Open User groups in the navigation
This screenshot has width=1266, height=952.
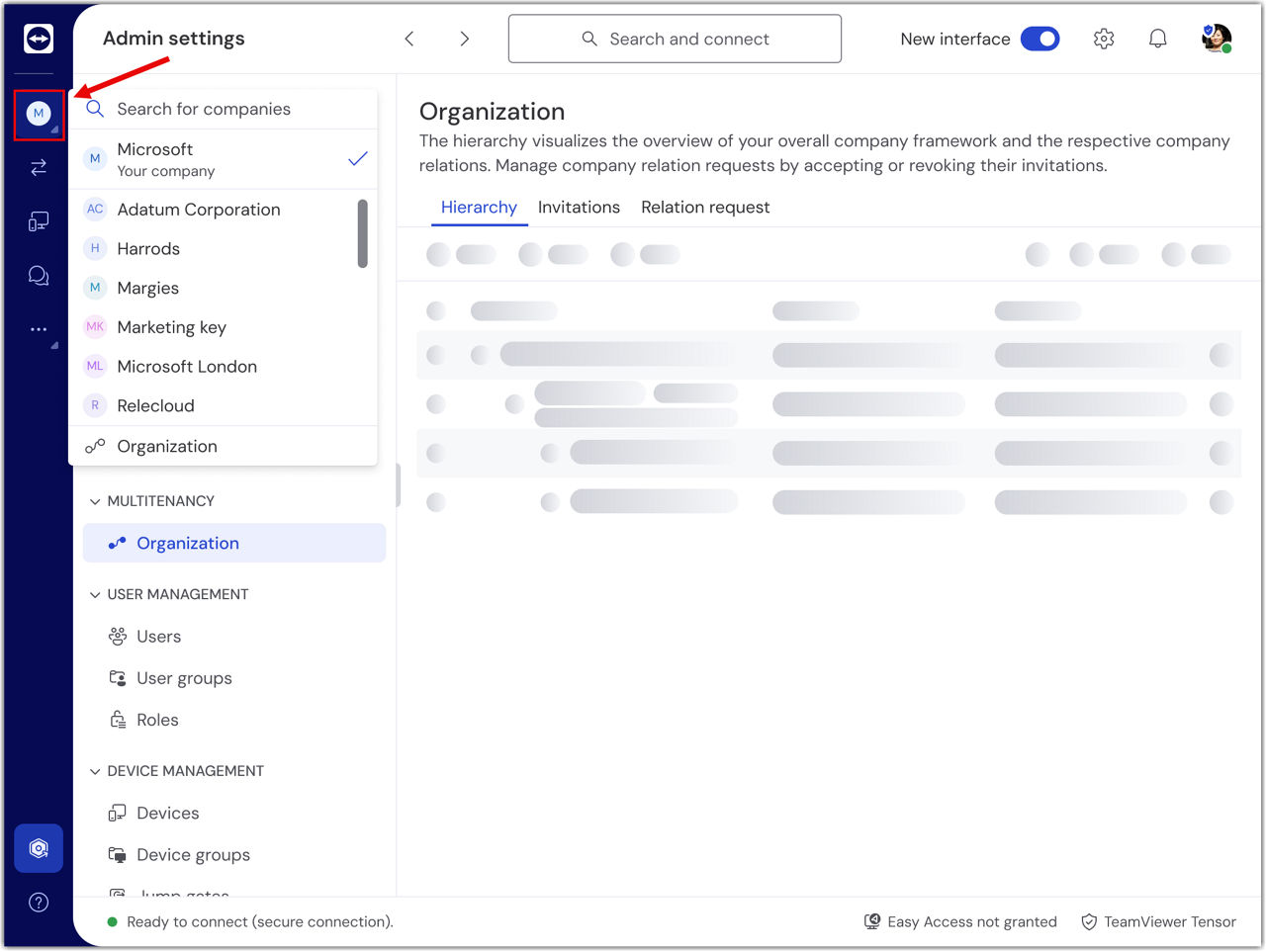pyautogui.click(x=184, y=678)
